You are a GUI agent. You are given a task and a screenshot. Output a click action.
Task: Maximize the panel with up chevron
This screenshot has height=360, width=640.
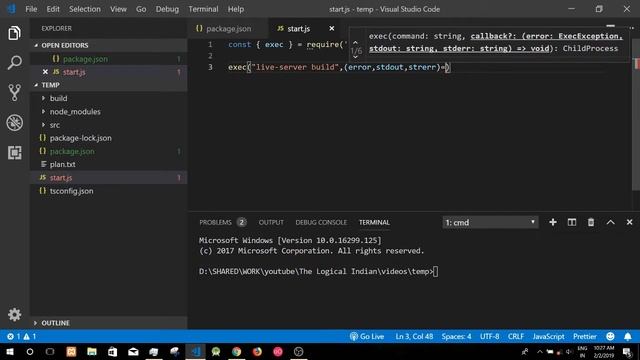tap(610, 222)
